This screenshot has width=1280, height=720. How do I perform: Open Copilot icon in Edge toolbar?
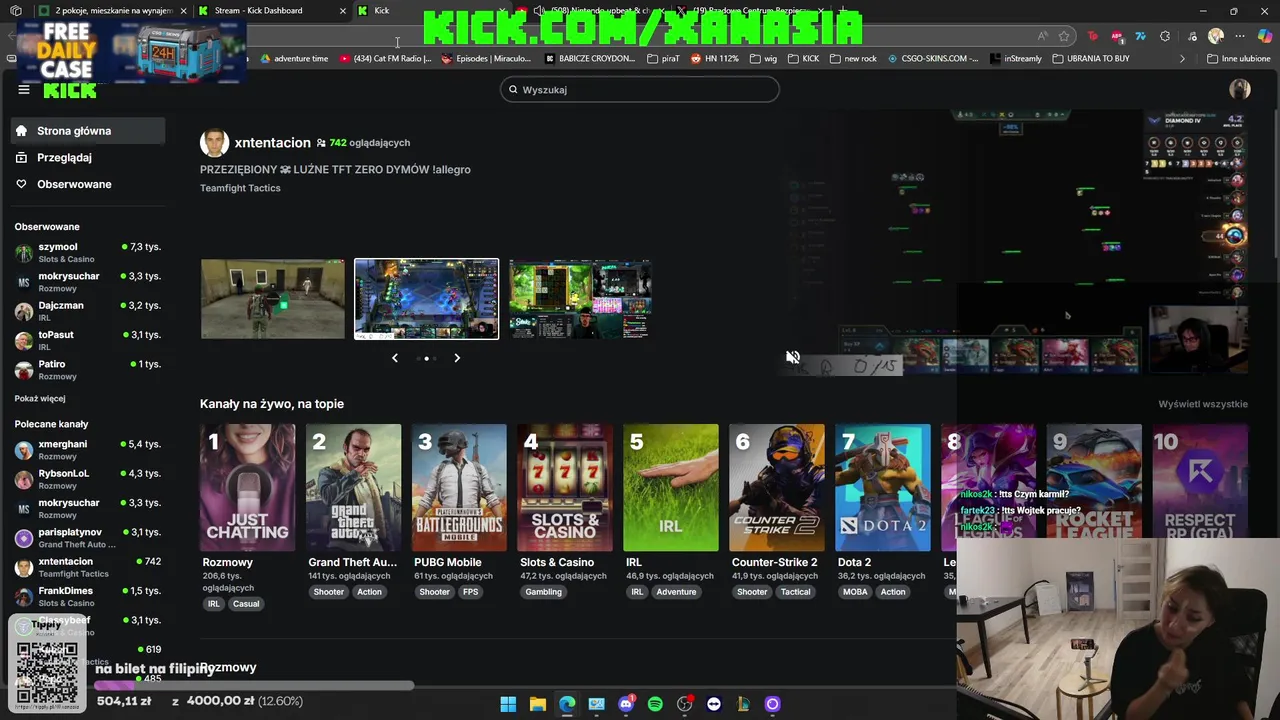tap(1265, 36)
